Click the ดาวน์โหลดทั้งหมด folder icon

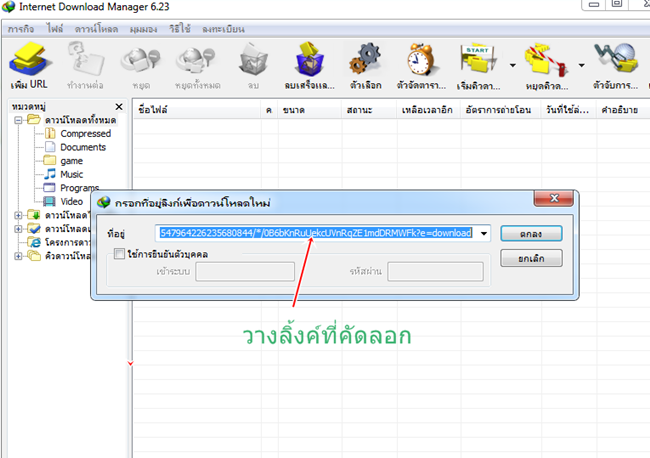[34, 120]
